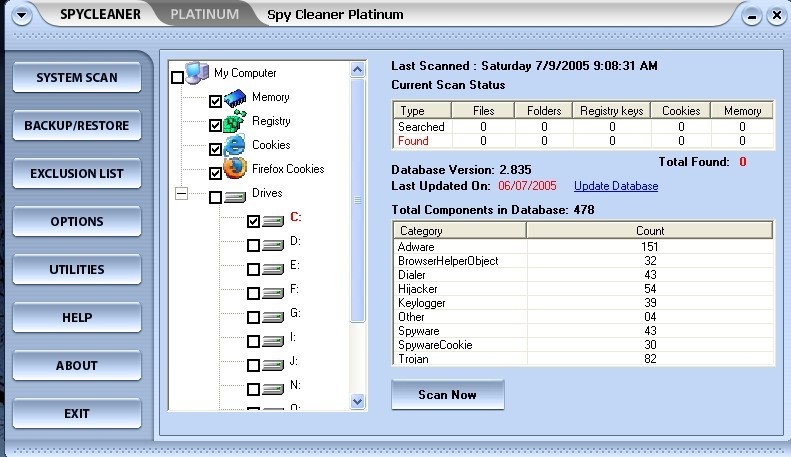Open the EXCLUSION LIST section
The image size is (791, 457).
tap(77, 174)
